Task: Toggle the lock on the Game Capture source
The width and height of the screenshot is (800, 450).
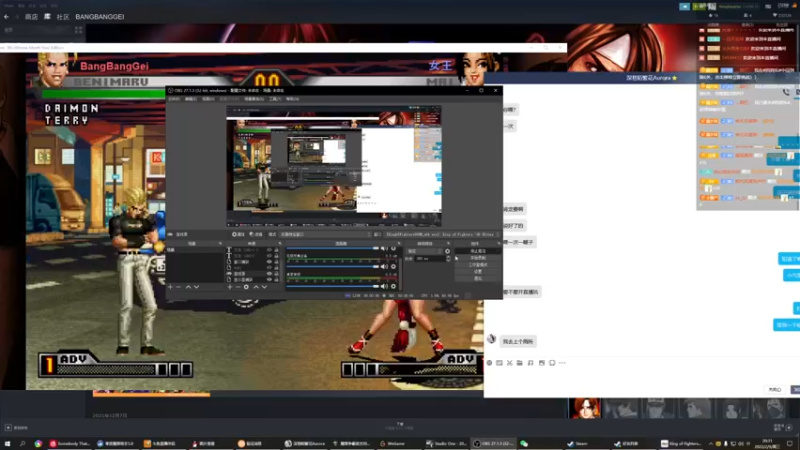Action: click(277, 273)
